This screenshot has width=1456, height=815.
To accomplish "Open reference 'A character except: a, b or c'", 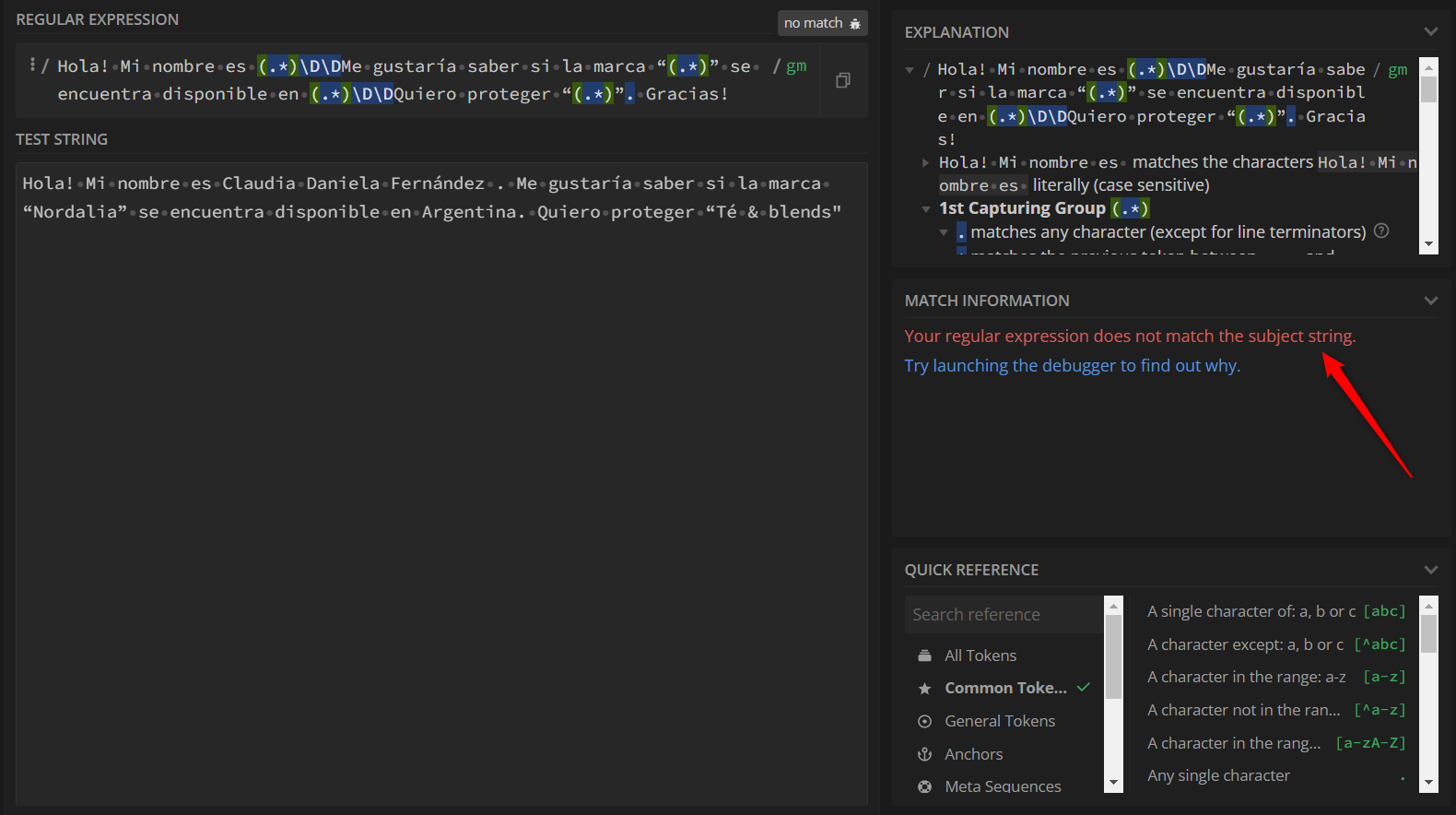I will (1276, 644).
